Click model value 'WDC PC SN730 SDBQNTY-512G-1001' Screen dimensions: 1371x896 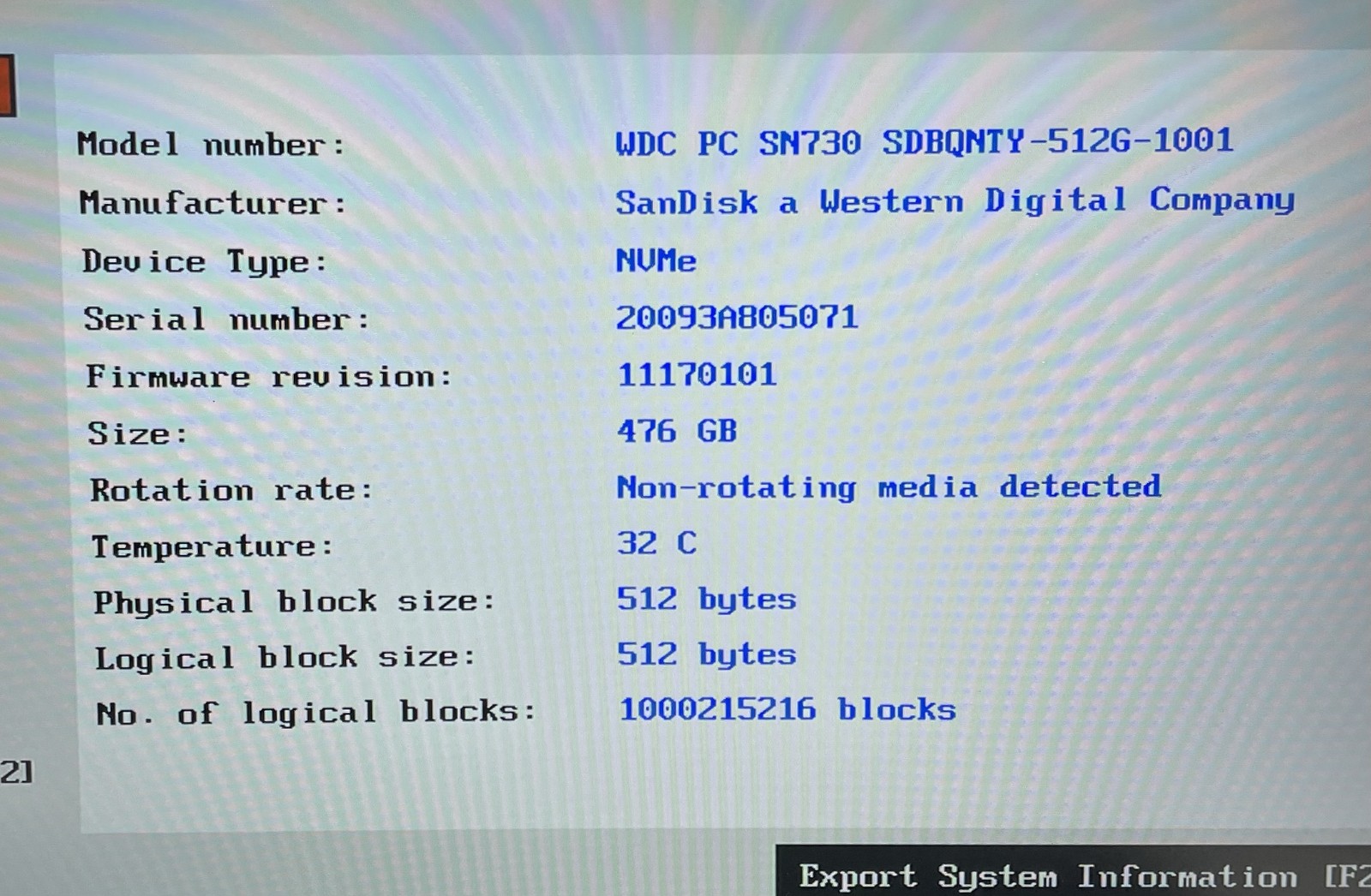pos(925,141)
